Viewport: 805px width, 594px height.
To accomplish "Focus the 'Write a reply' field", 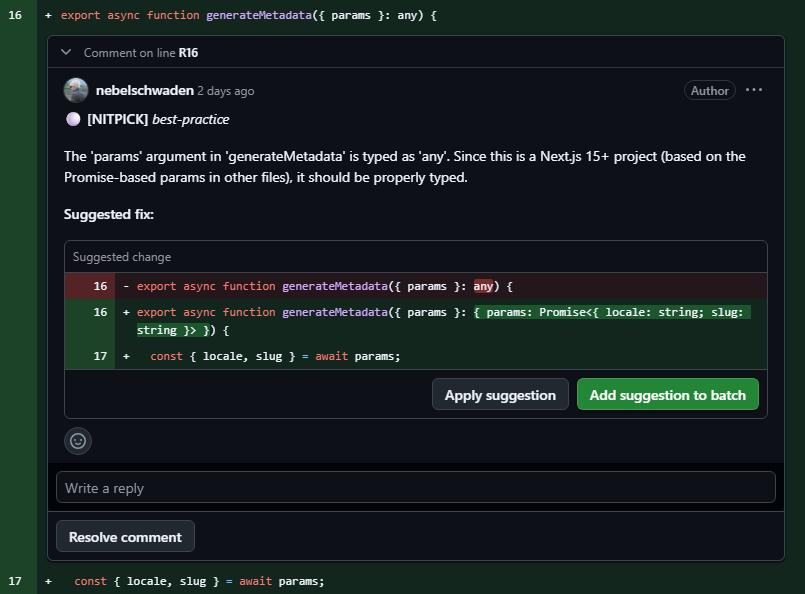I will [415, 488].
